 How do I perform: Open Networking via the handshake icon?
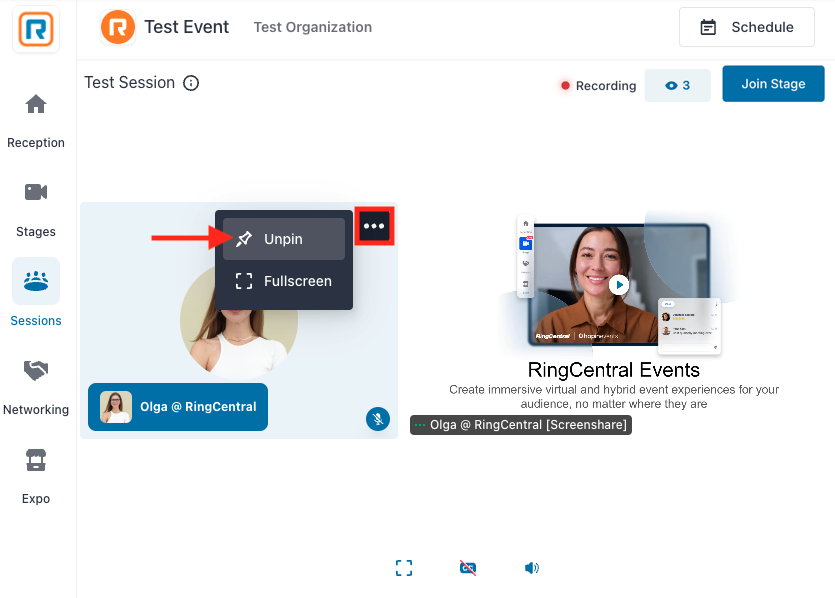click(36, 370)
